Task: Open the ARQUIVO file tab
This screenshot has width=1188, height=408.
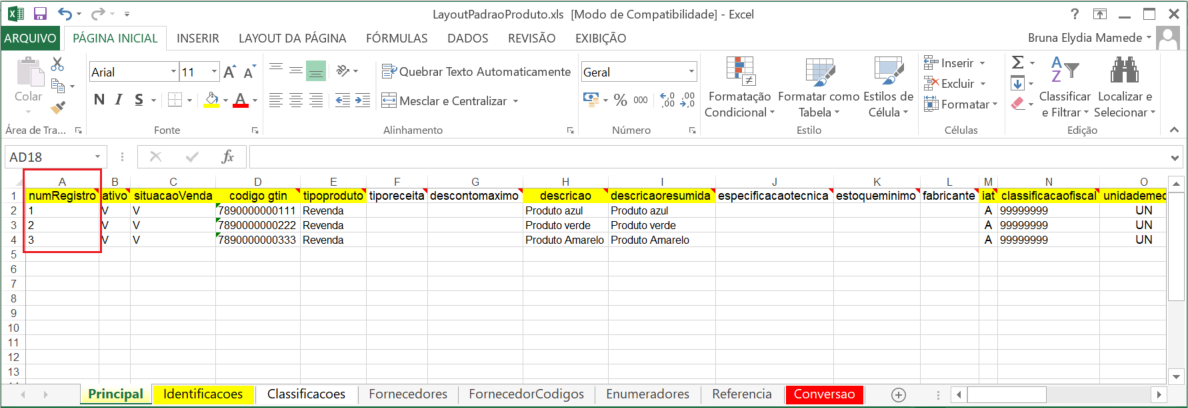Action: 30,38
